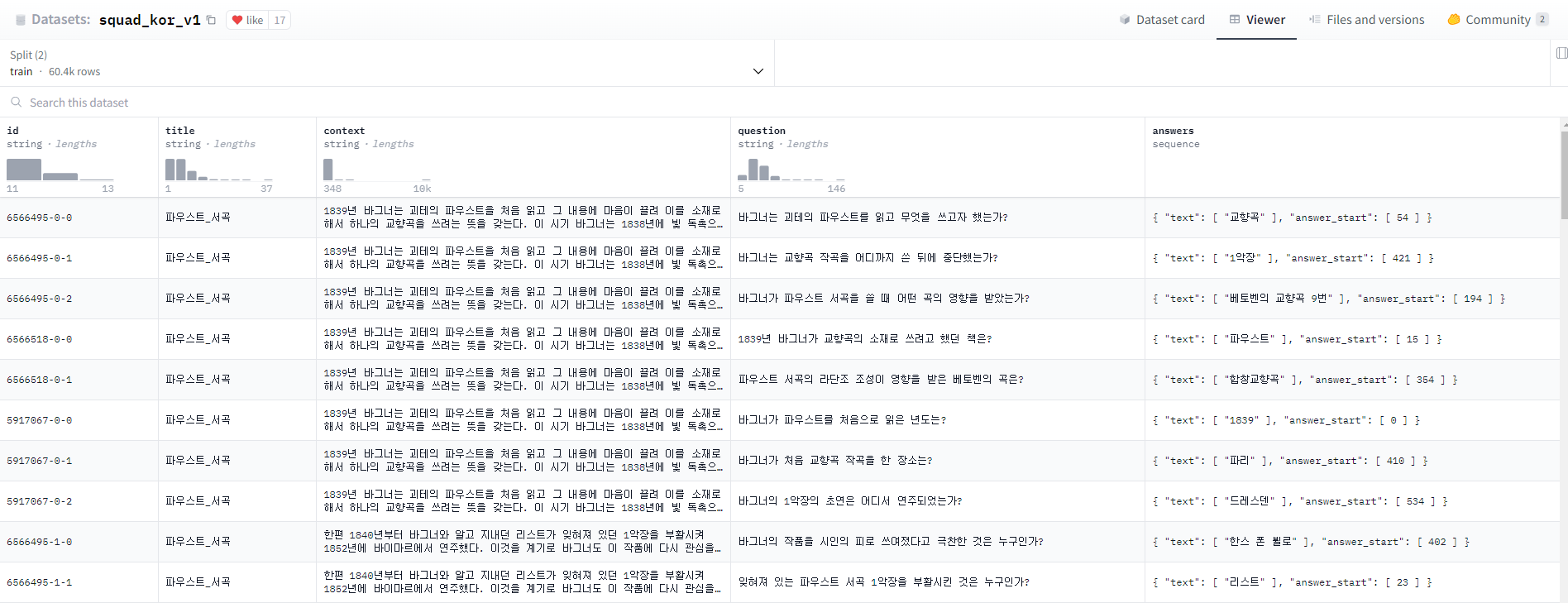The height and width of the screenshot is (603, 1568).
Task: Click the Community tab emoji icon
Action: [1454, 20]
